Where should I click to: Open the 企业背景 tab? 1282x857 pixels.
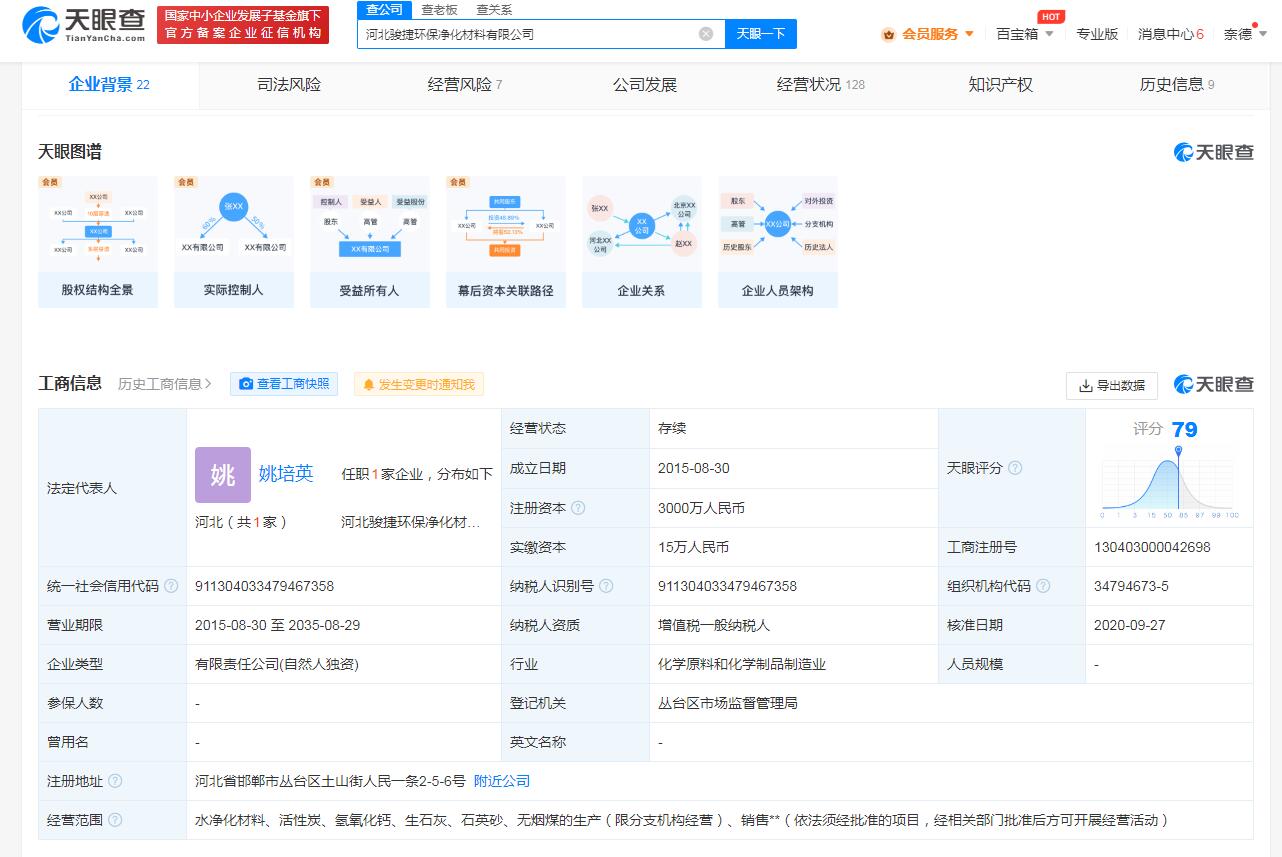click(109, 85)
